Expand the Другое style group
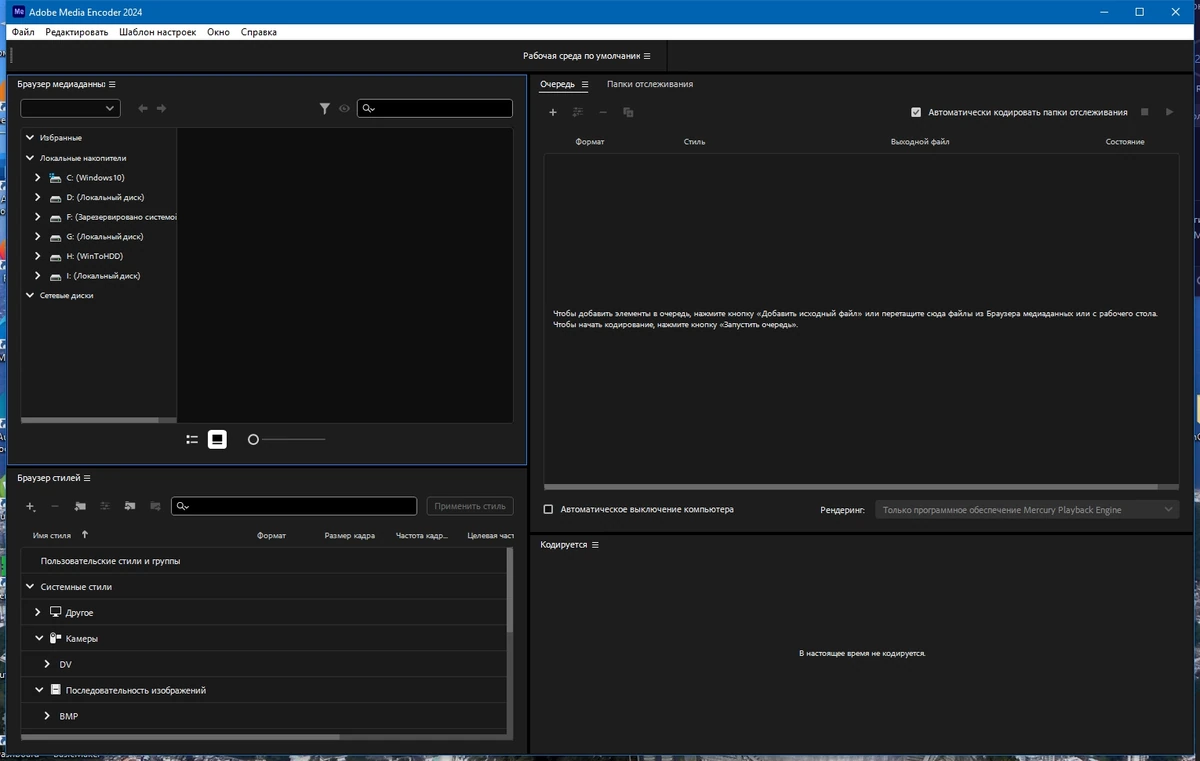Image resolution: width=1200 pixels, height=761 pixels. pyautogui.click(x=38, y=612)
